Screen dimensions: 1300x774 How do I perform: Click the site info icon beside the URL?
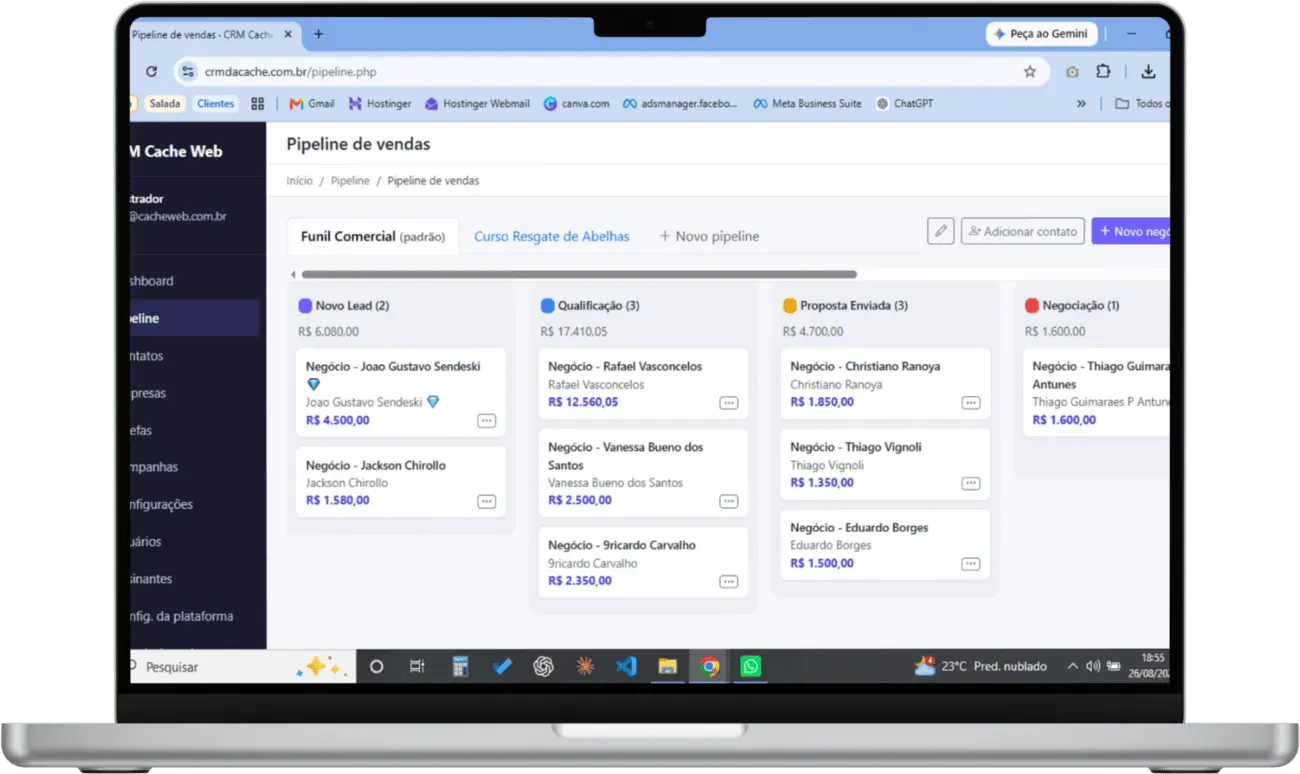186,72
